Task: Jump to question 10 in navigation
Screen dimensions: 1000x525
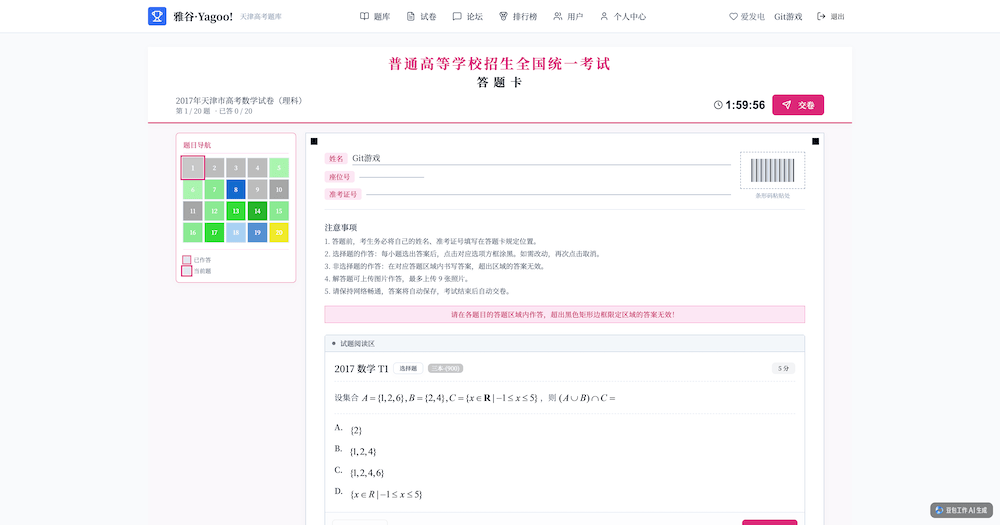Action: tap(279, 189)
